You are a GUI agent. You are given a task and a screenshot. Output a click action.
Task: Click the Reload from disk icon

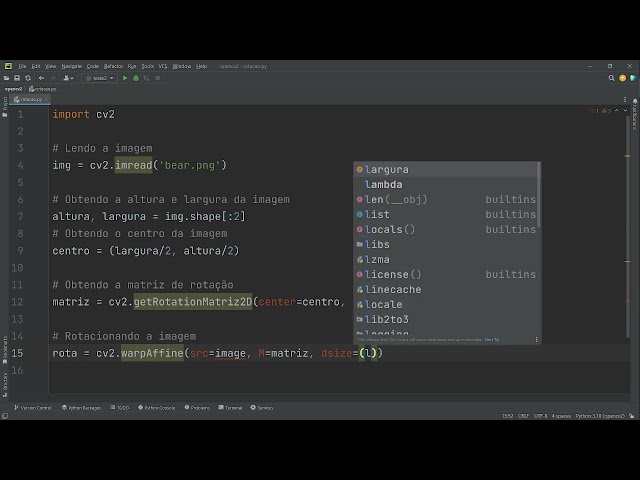pyautogui.click(x=28, y=78)
